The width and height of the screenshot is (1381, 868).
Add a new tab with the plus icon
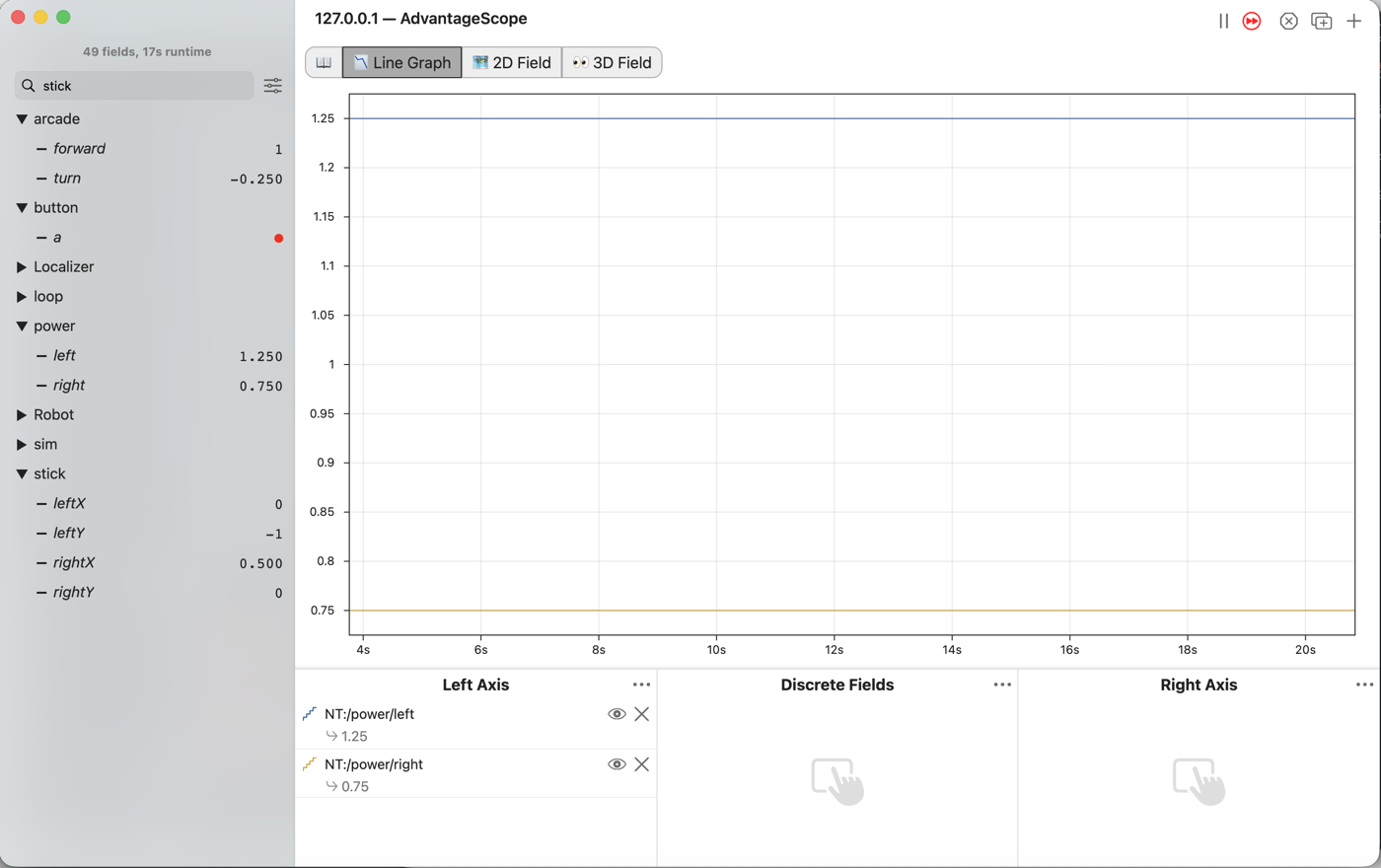(x=1354, y=21)
